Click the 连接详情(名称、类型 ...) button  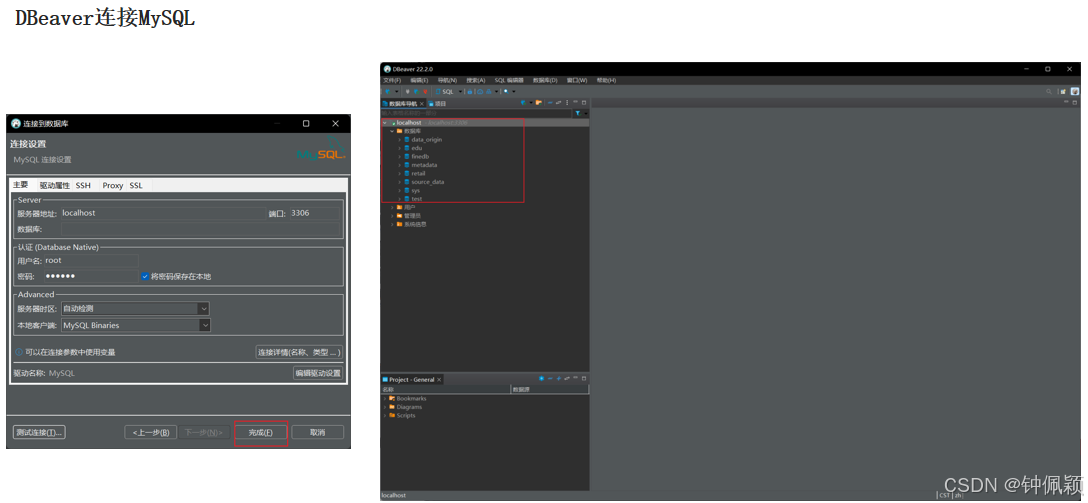299,352
